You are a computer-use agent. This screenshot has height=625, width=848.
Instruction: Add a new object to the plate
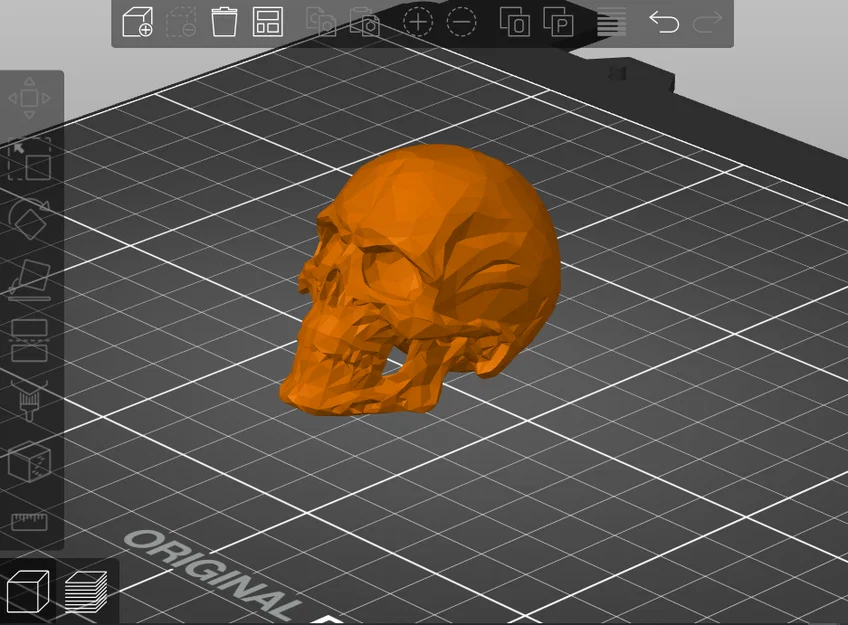[x=139, y=22]
